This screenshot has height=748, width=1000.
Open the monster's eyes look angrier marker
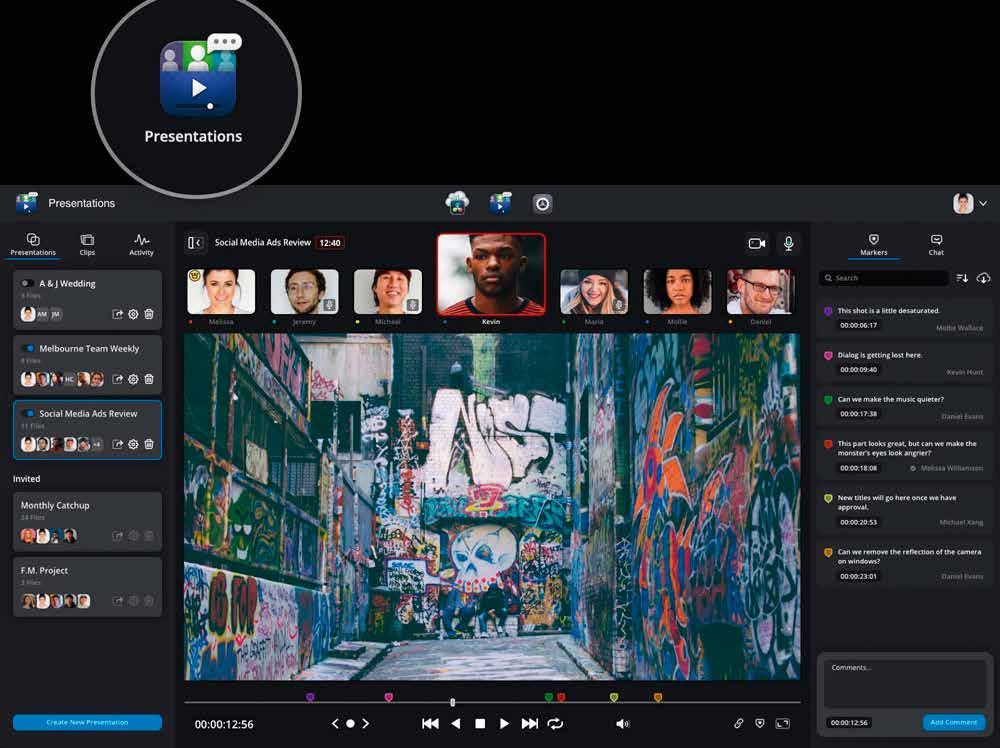click(904, 455)
